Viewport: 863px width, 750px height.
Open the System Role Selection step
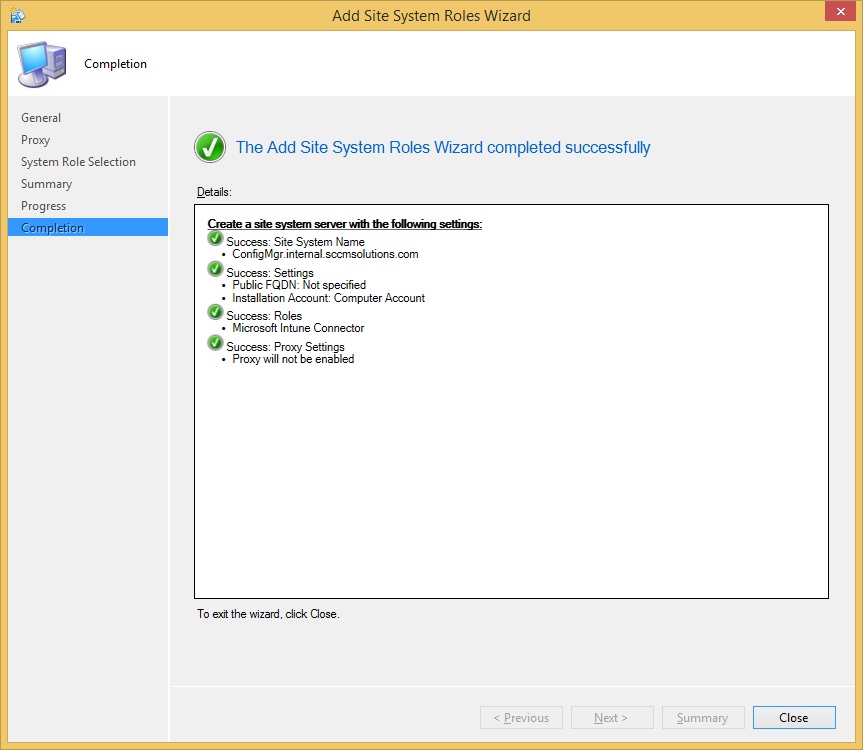(78, 162)
